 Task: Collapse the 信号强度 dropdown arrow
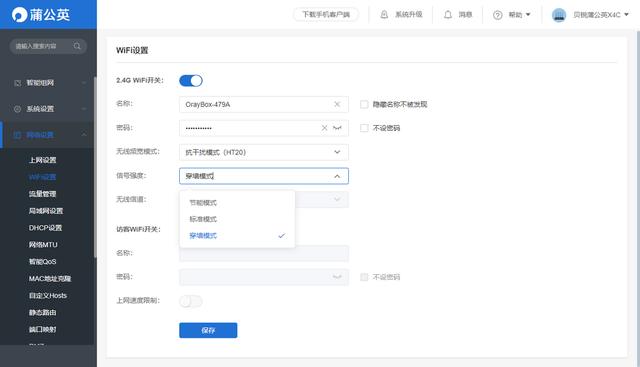(337, 176)
